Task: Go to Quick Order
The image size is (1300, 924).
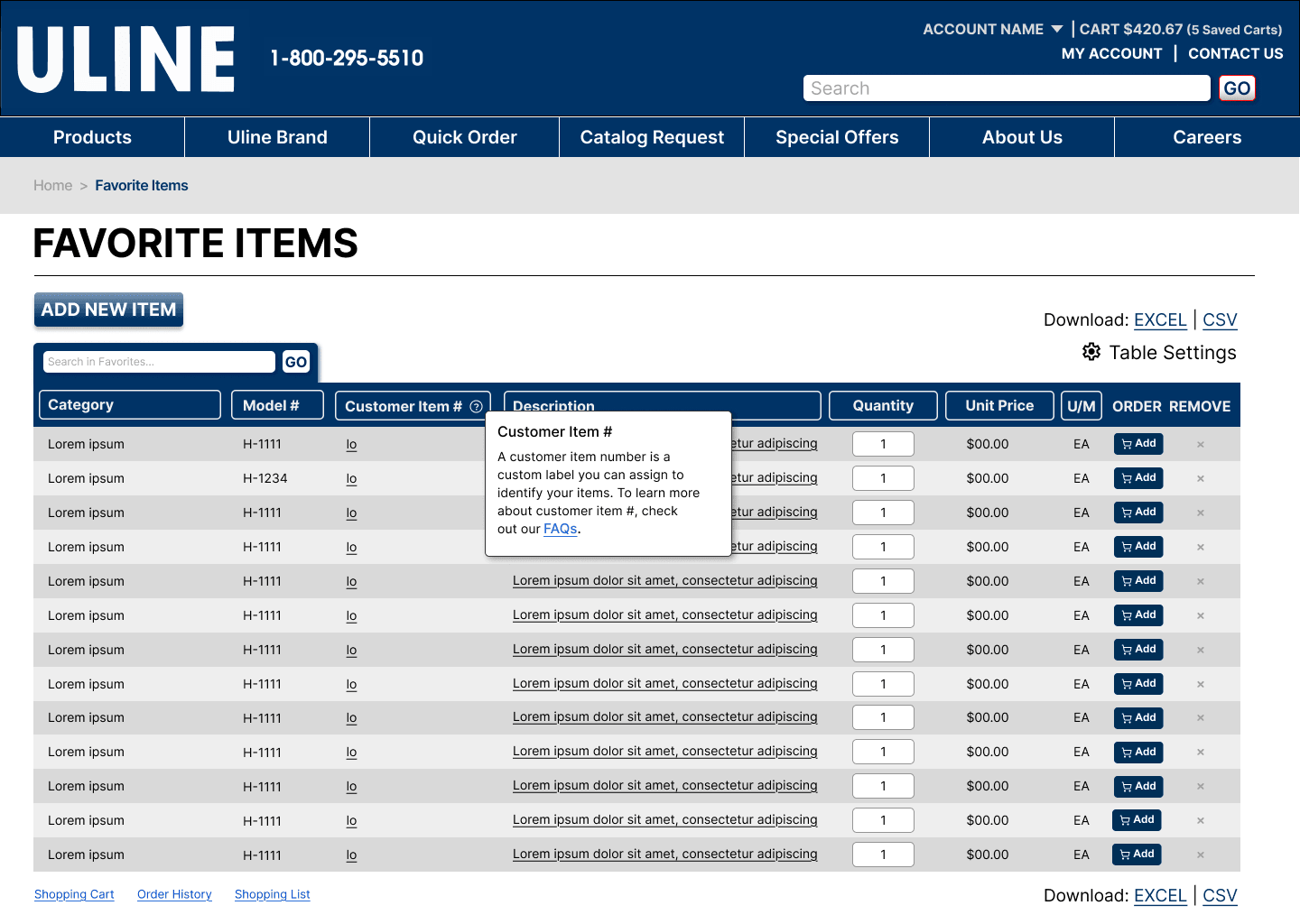Action: point(464,137)
